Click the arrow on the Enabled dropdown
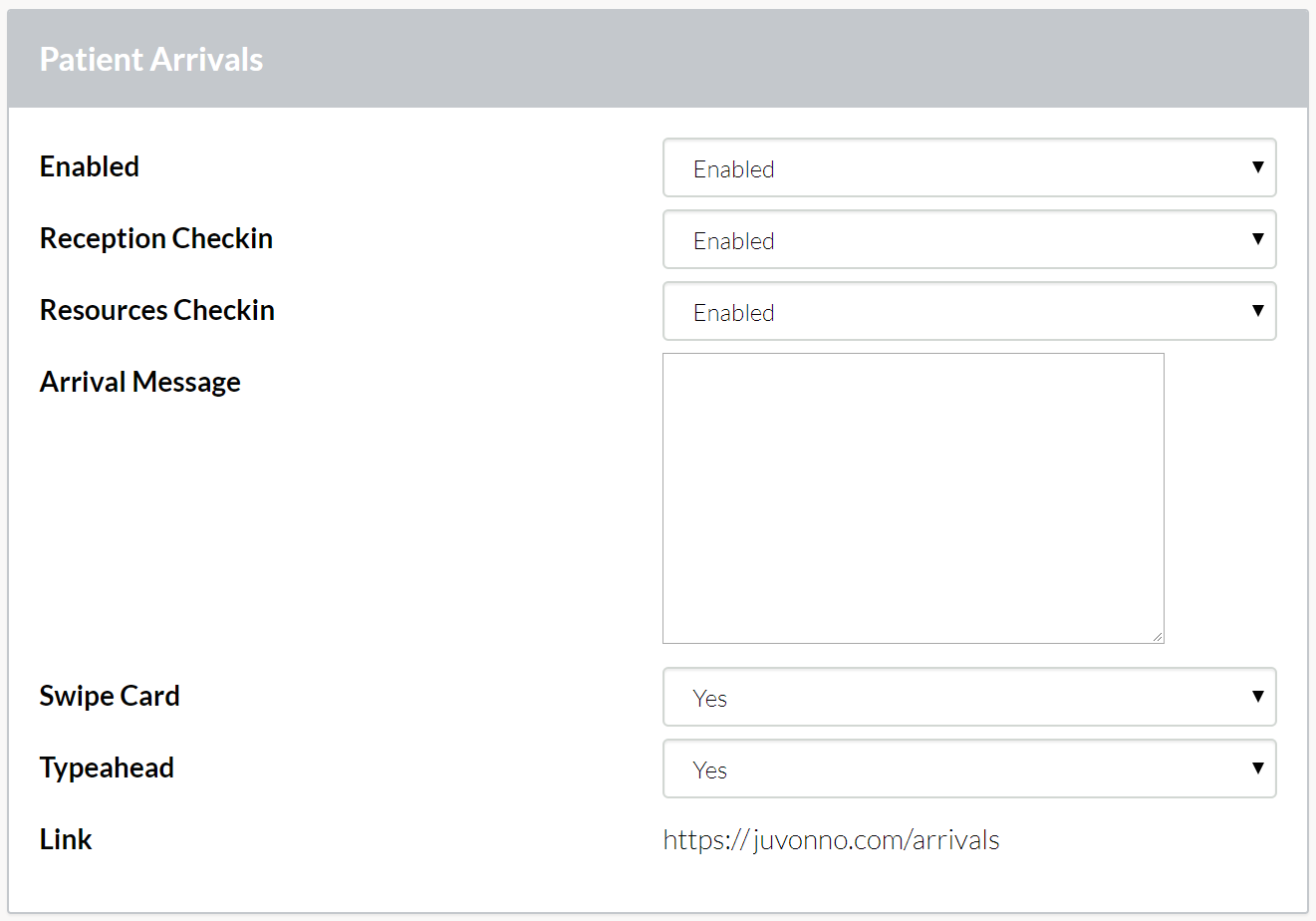This screenshot has width=1316, height=921. [x=1258, y=167]
